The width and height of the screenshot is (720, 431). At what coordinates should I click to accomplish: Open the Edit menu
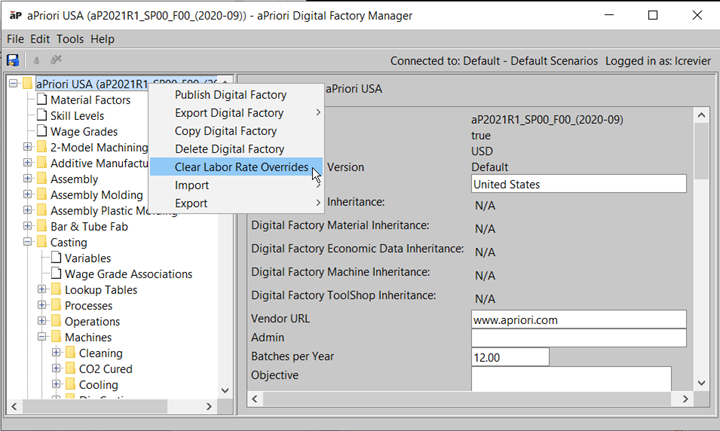40,39
